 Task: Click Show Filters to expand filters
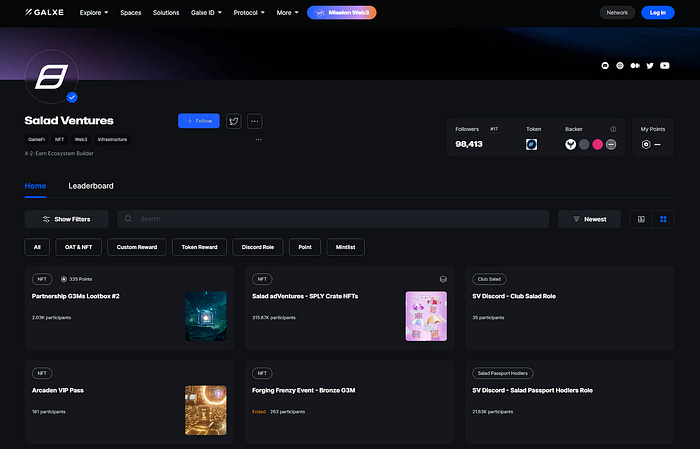coord(67,219)
